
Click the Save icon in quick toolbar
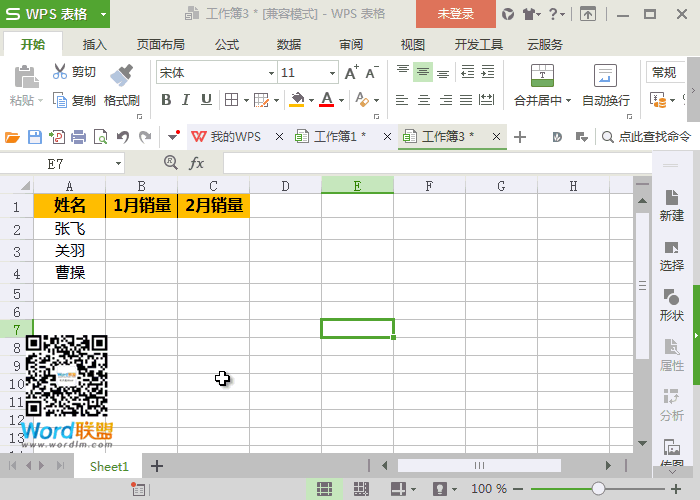point(35,137)
